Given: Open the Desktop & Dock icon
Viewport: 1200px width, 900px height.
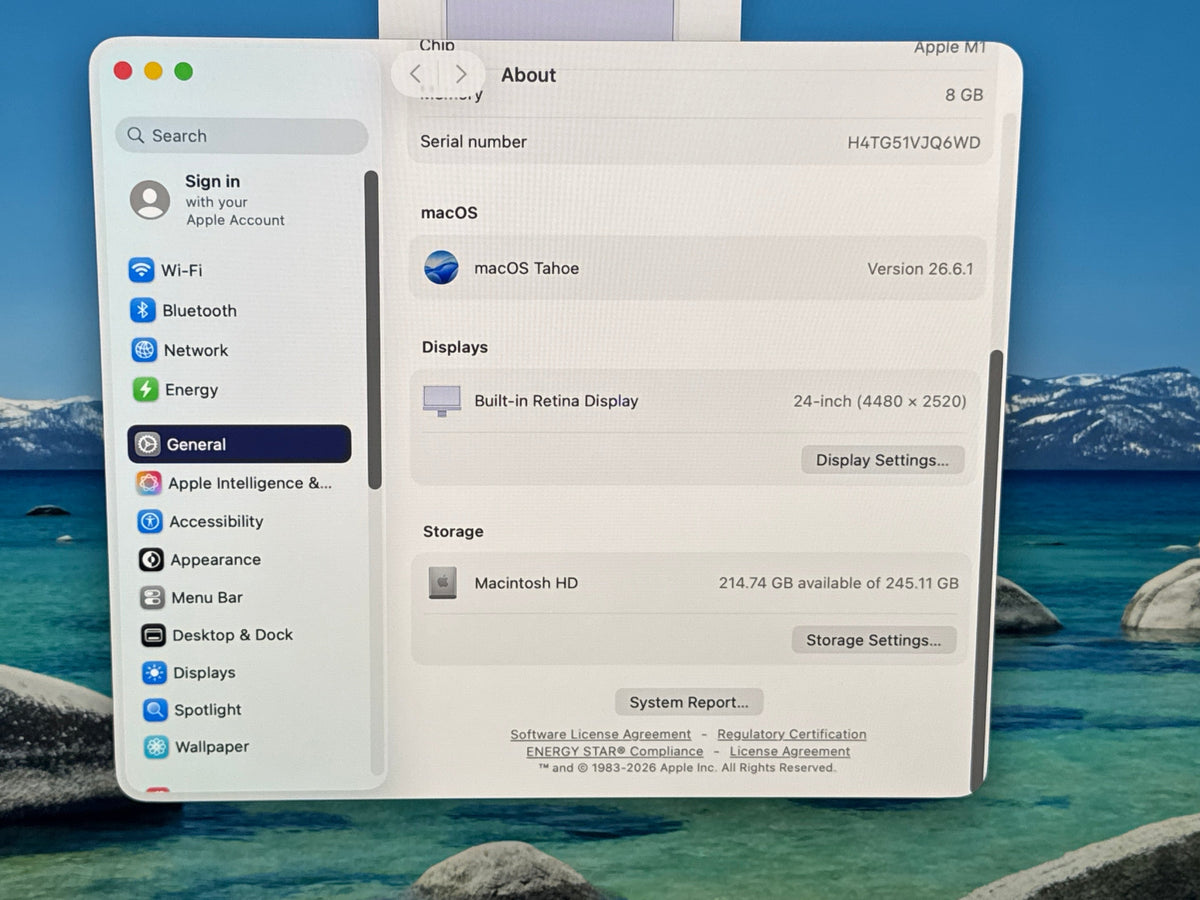Looking at the screenshot, I should tap(153, 635).
